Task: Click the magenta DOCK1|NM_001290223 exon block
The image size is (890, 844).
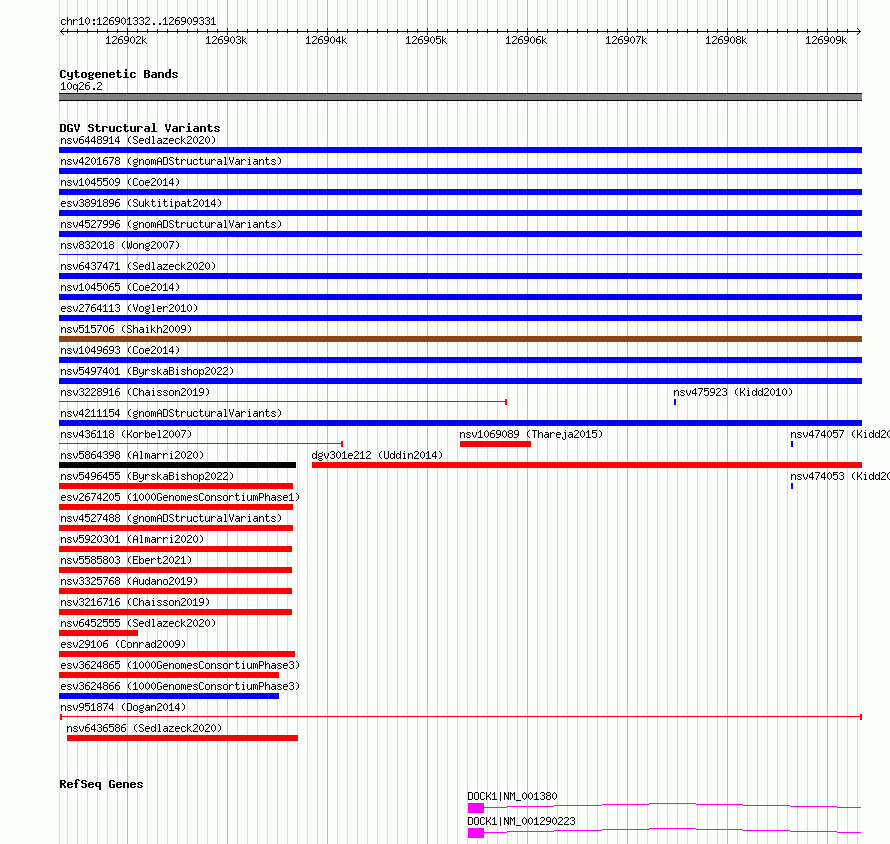Action: pyautogui.click(x=476, y=833)
